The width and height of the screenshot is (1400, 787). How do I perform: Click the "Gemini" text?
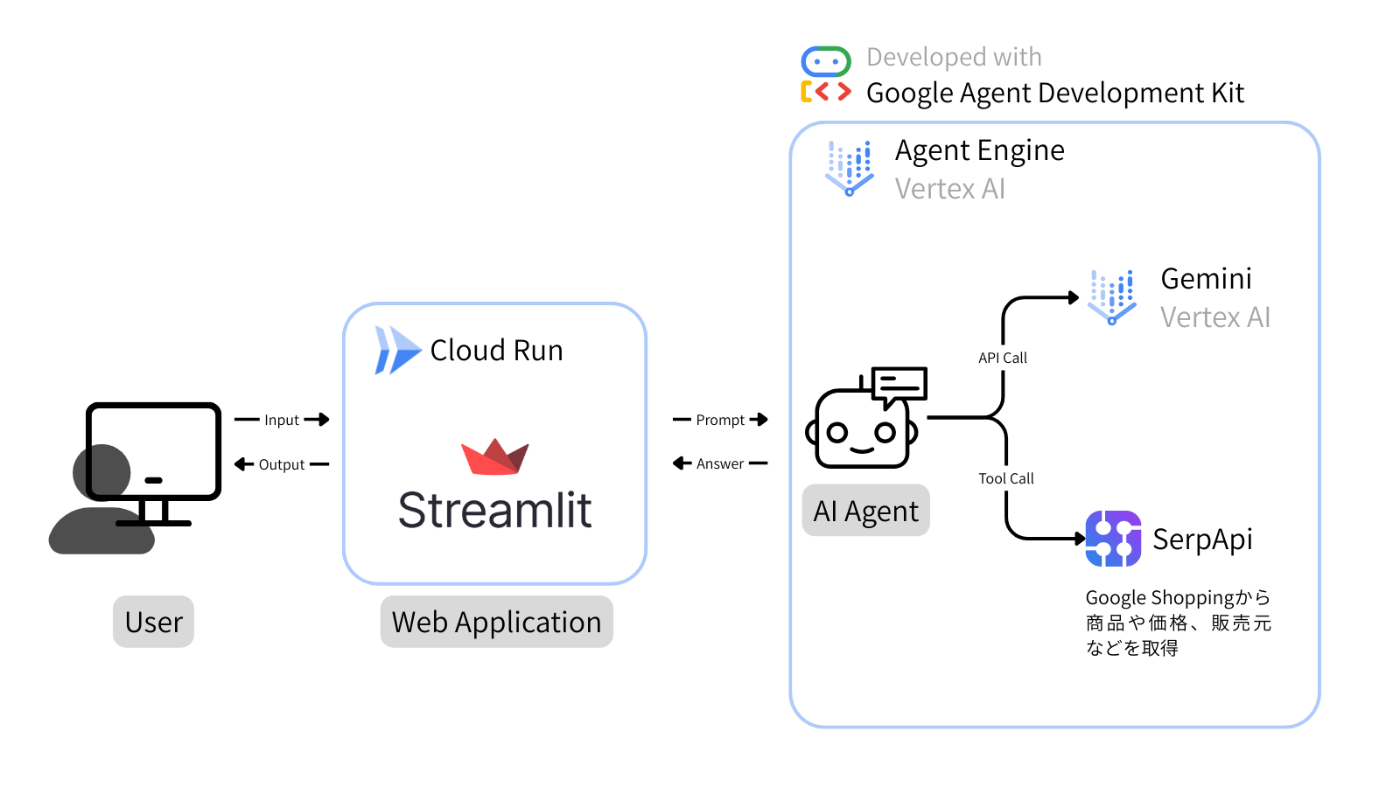pyautogui.click(x=1206, y=278)
